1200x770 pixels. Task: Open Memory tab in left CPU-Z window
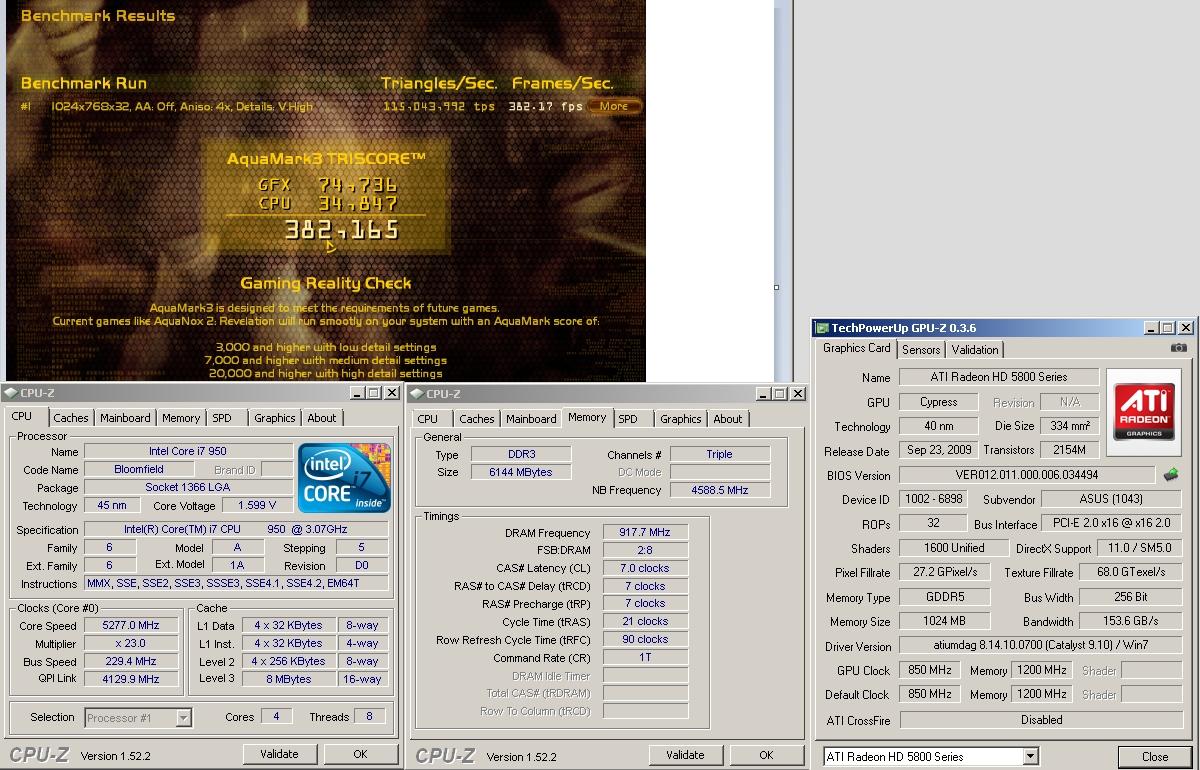click(x=181, y=418)
